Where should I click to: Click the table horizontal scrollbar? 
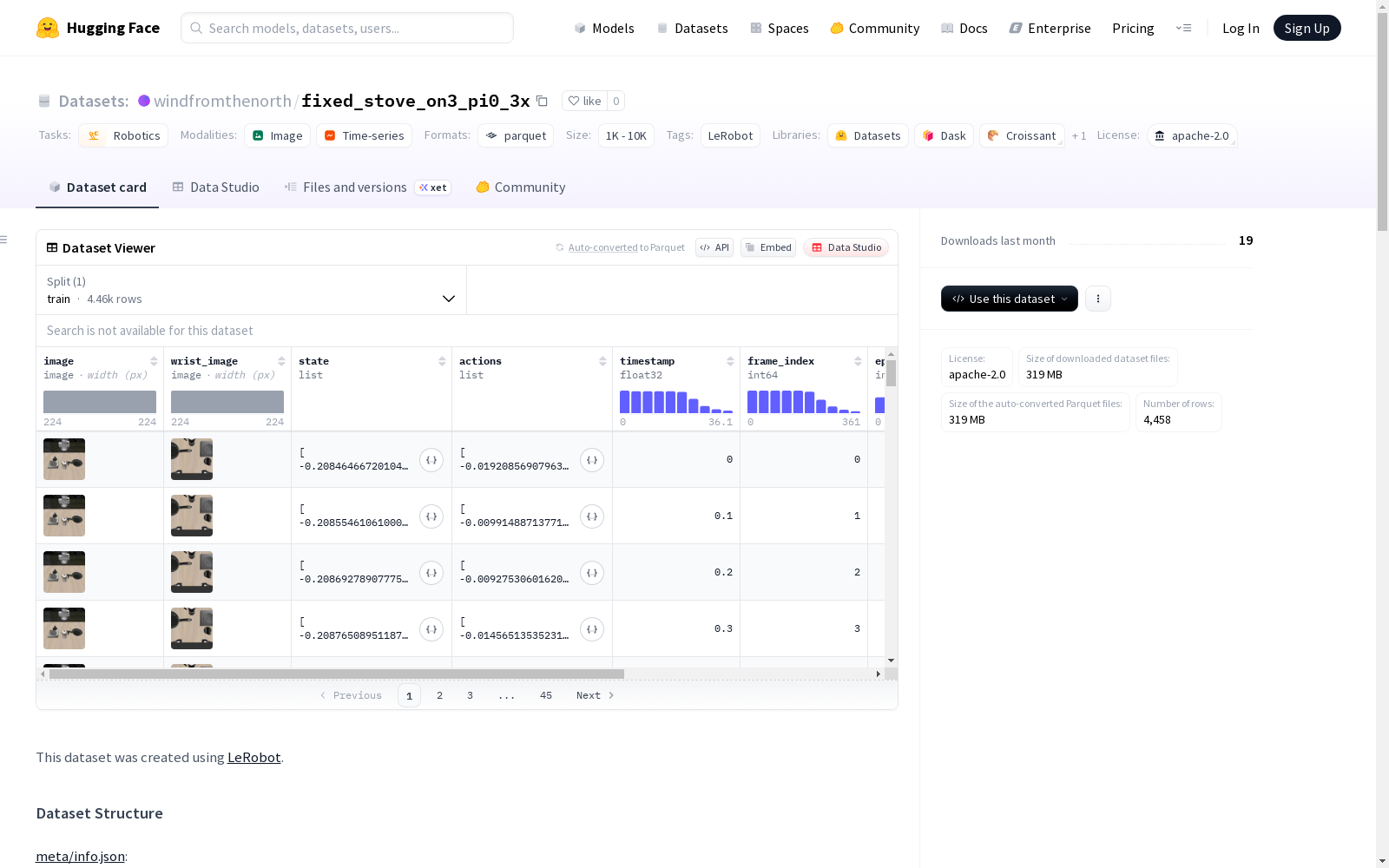(337, 674)
